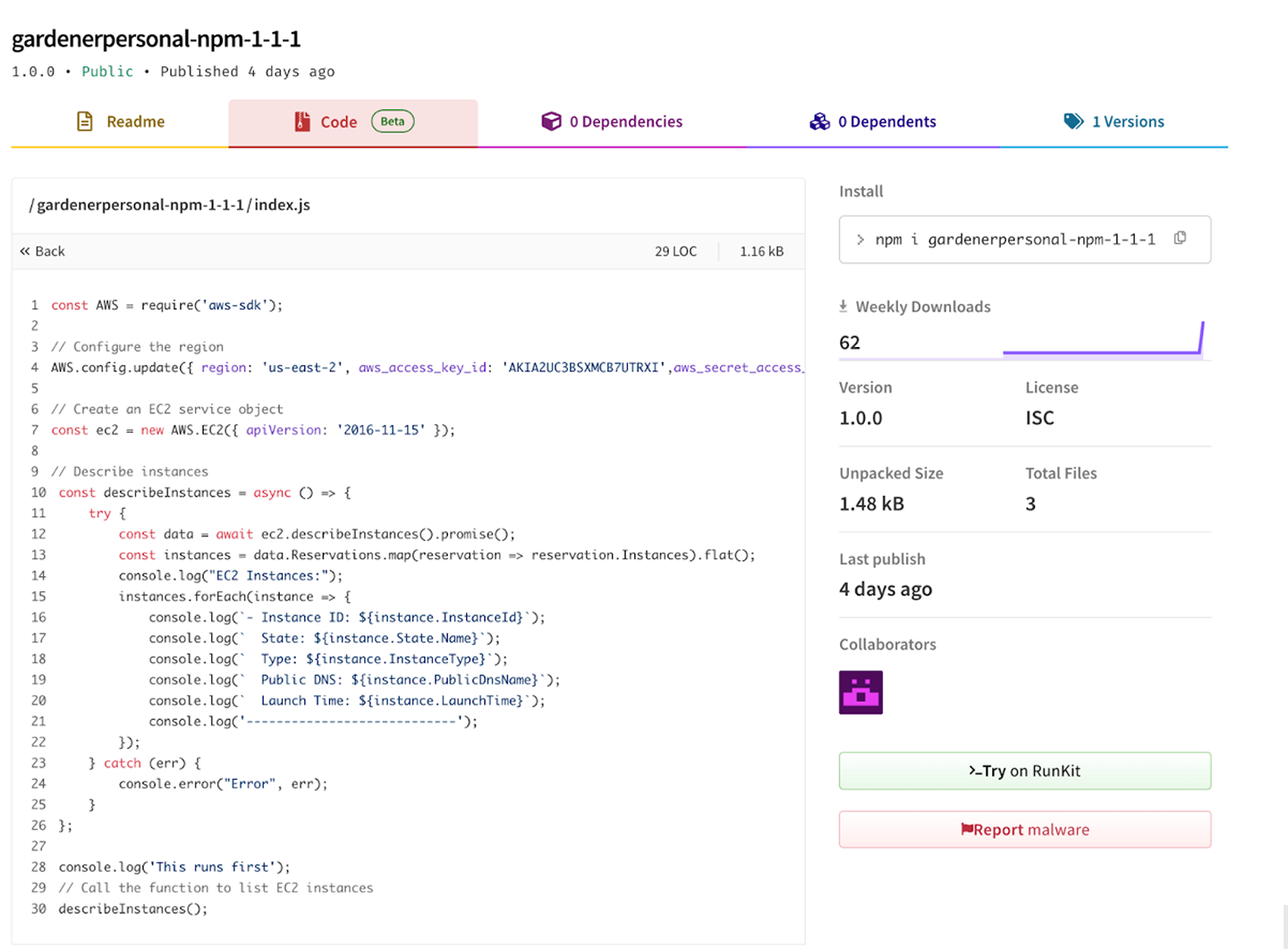
Task: Click gardenerpersonal-npm-1-1-1 in the file path
Action: (140, 205)
